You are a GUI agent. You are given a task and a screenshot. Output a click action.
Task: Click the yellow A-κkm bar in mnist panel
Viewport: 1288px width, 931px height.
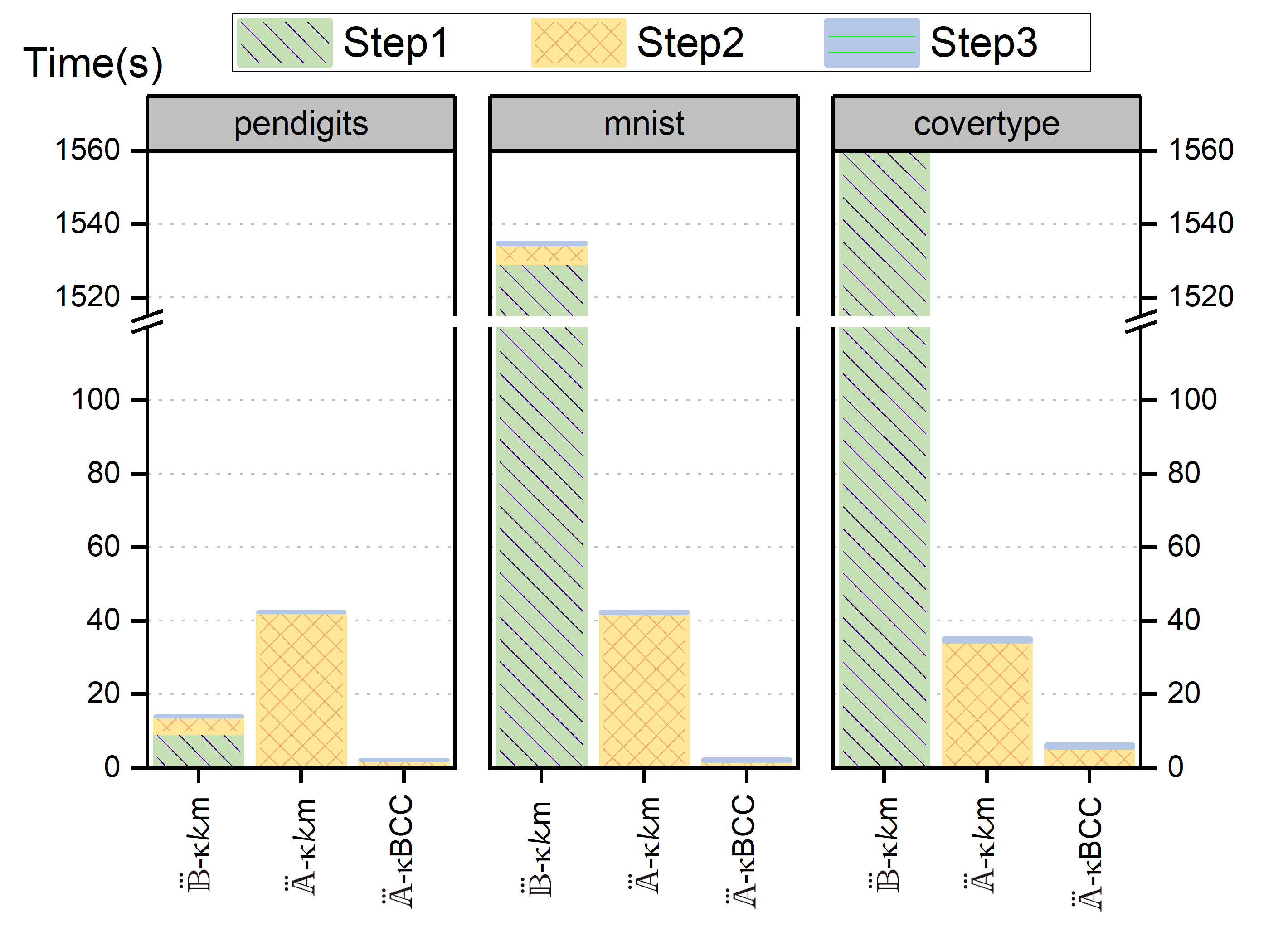(x=643, y=690)
